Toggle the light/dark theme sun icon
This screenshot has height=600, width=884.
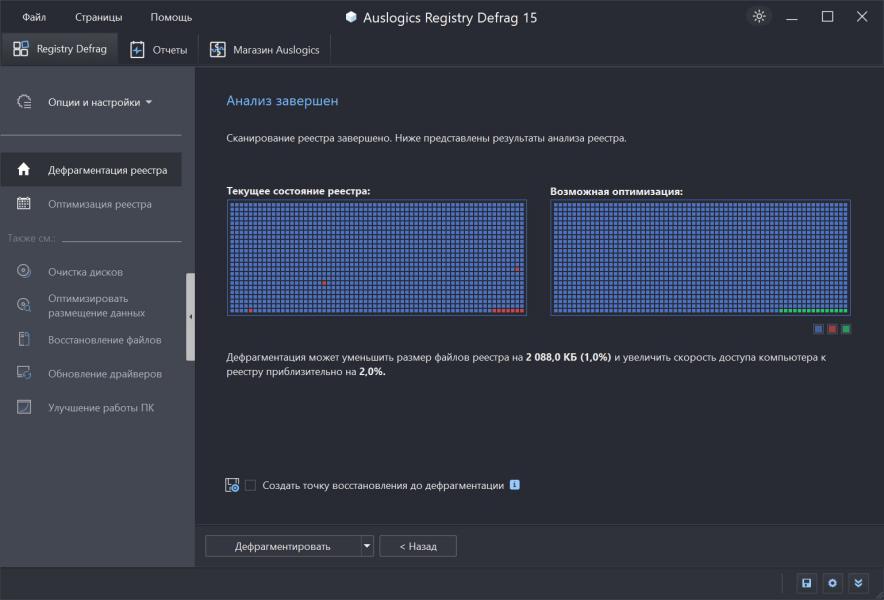759,17
